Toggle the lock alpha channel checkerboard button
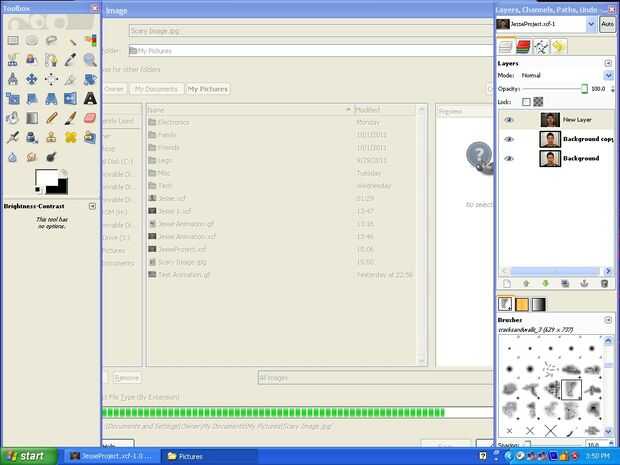This screenshot has height=465, width=620. pos(538,102)
